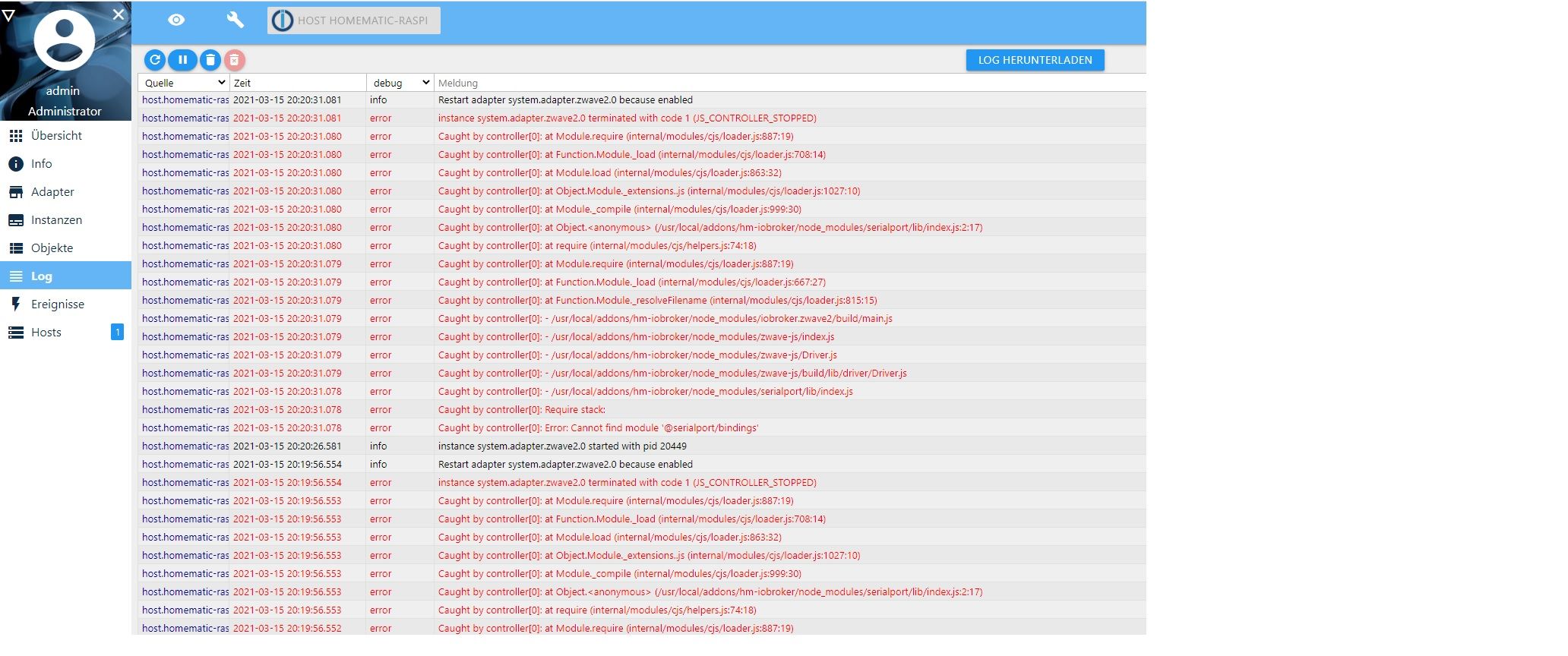Viewport: 1568px width, 656px height.
Task: Click the eye visibility icon in top bar
Action: 176,20
